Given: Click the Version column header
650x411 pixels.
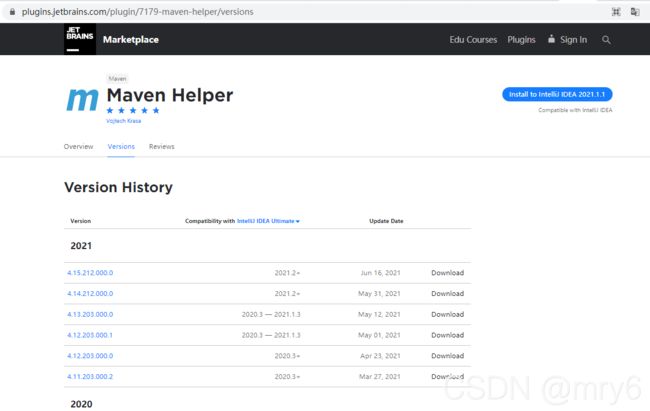Looking at the screenshot, I should point(80,221).
